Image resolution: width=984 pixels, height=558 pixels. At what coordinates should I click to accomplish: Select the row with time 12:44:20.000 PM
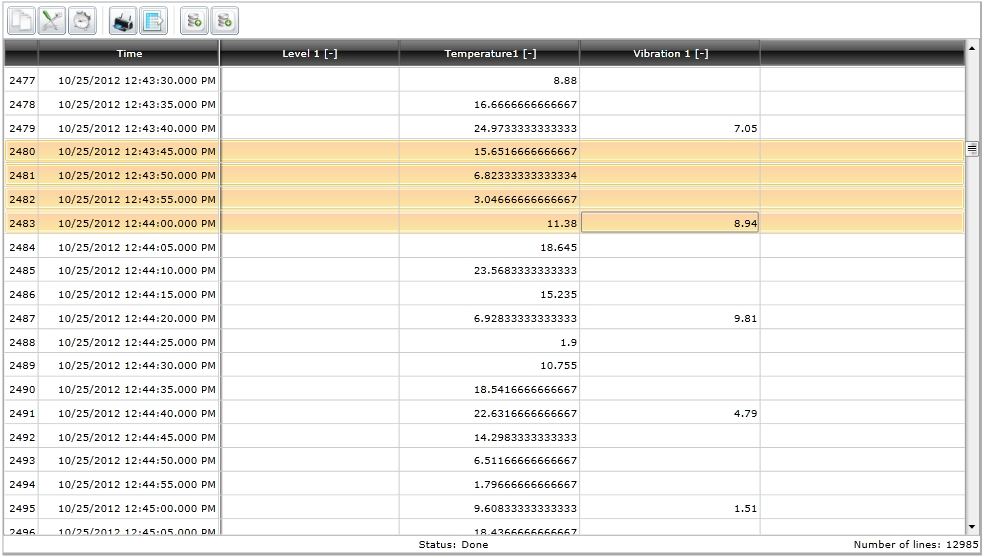click(137, 319)
